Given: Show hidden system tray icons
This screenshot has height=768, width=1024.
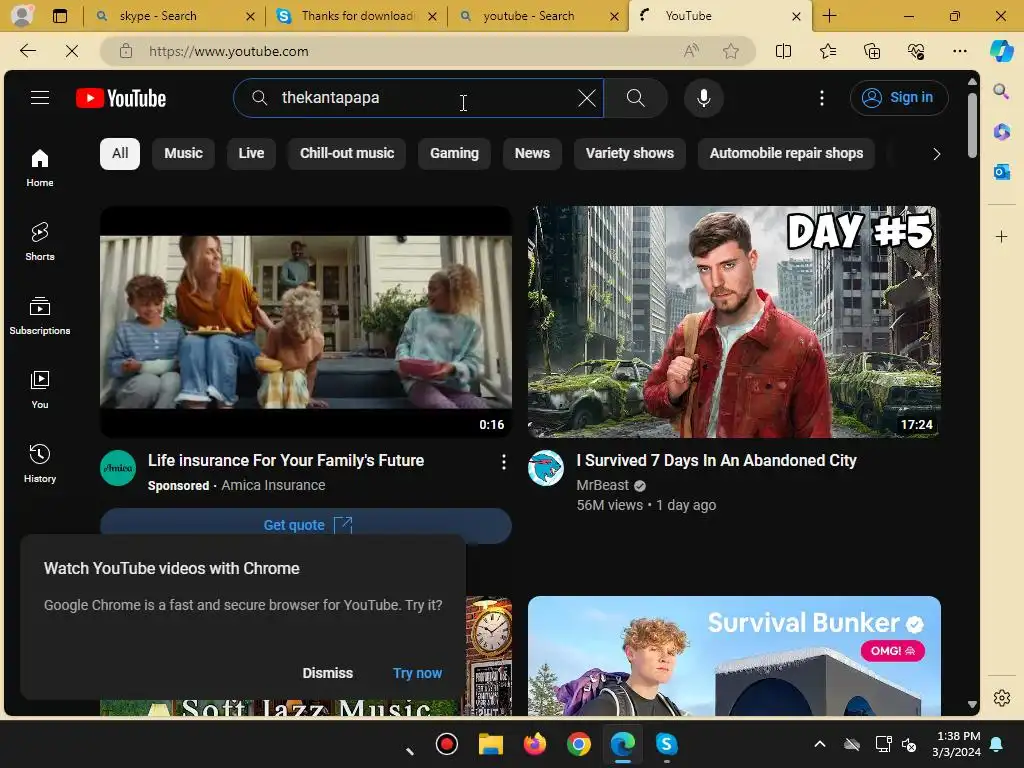Looking at the screenshot, I should 820,744.
